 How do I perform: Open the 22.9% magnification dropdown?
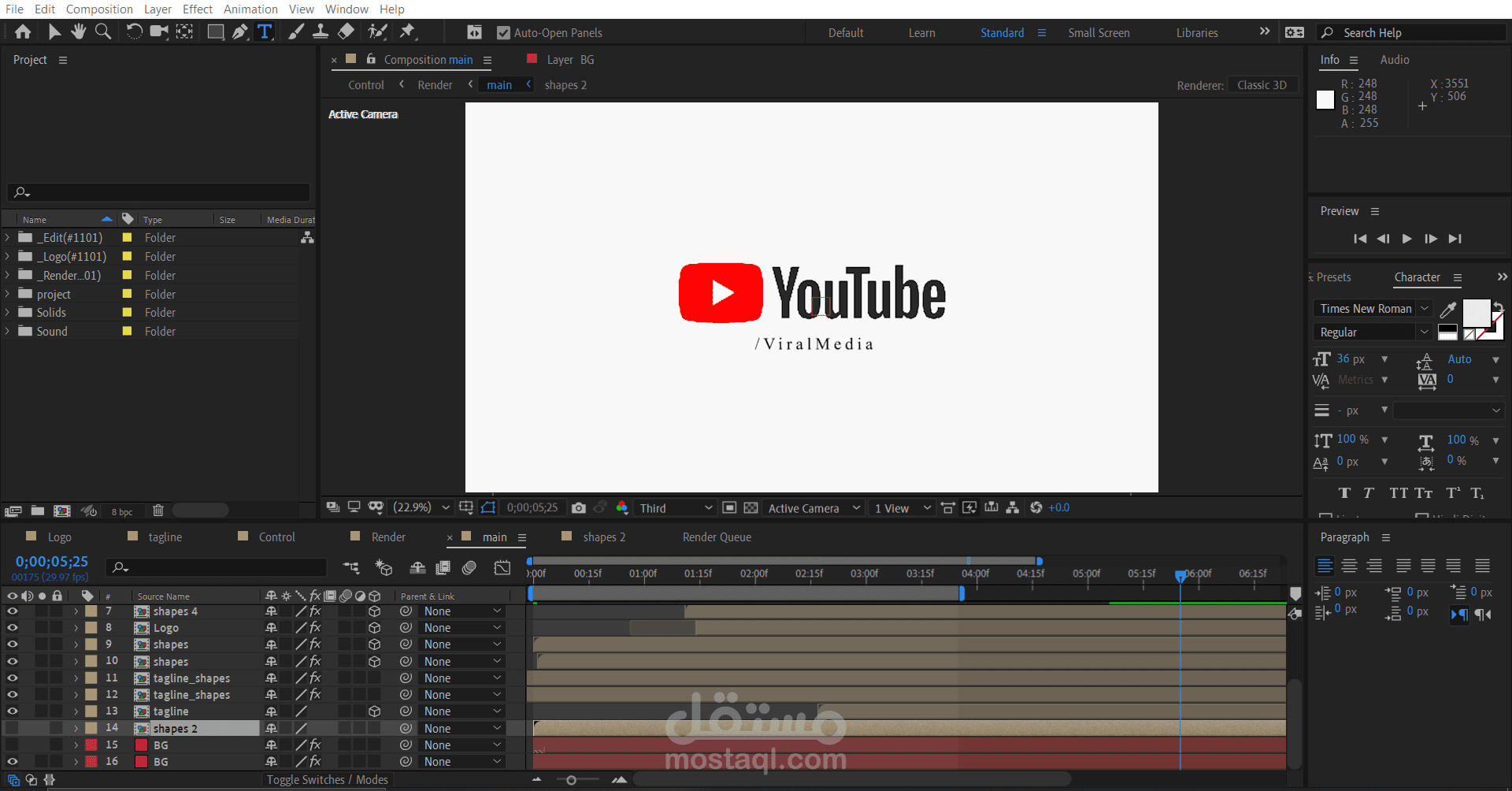click(421, 508)
